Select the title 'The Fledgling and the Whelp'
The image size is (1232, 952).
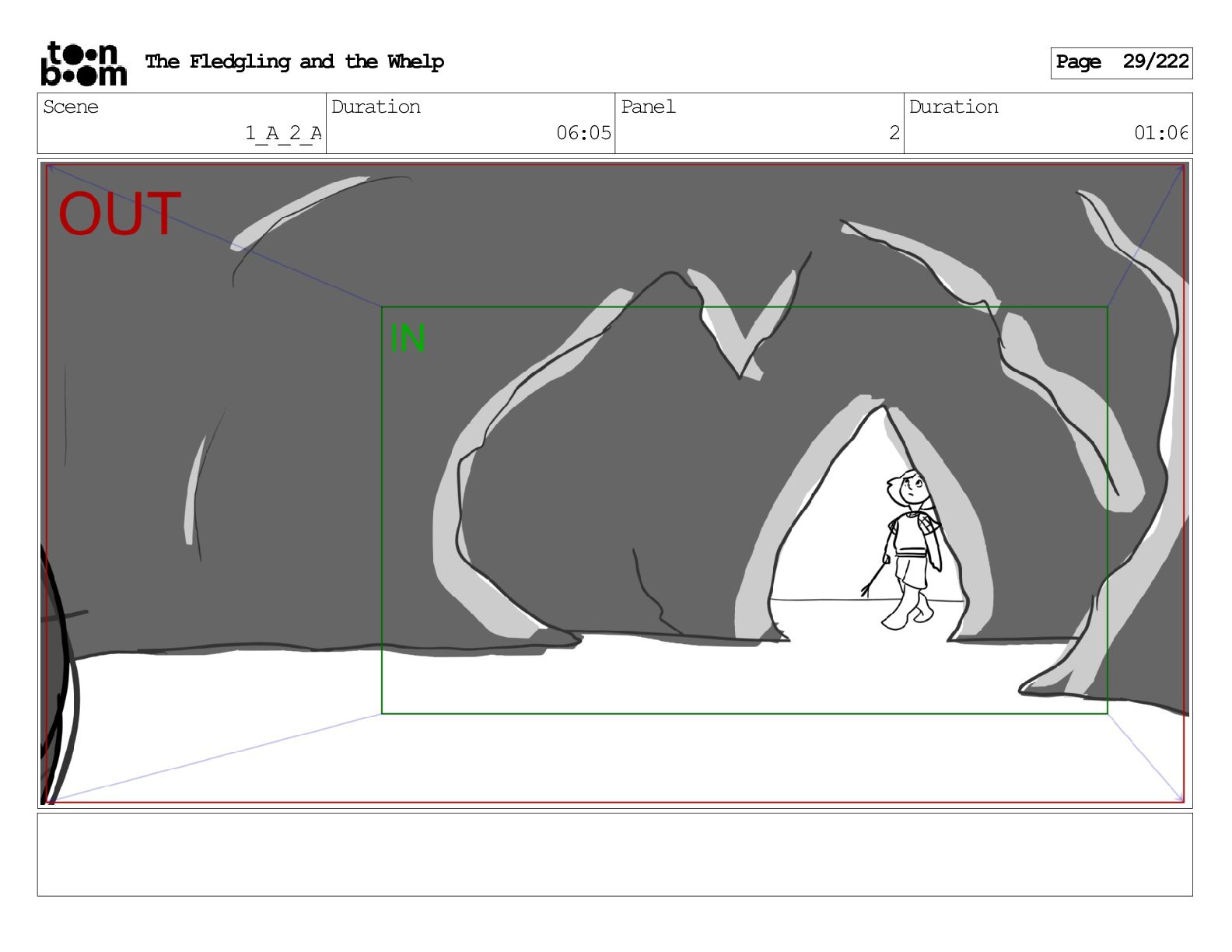pyautogui.click(x=295, y=62)
